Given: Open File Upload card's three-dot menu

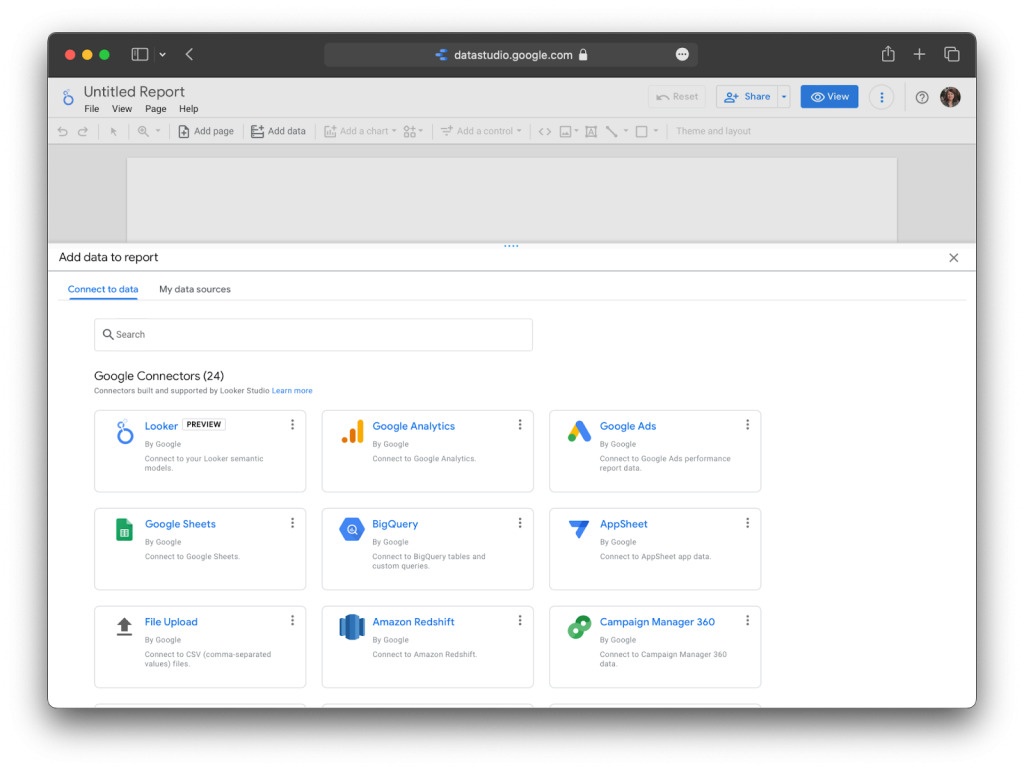Looking at the screenshot, I should coord(293,621).
